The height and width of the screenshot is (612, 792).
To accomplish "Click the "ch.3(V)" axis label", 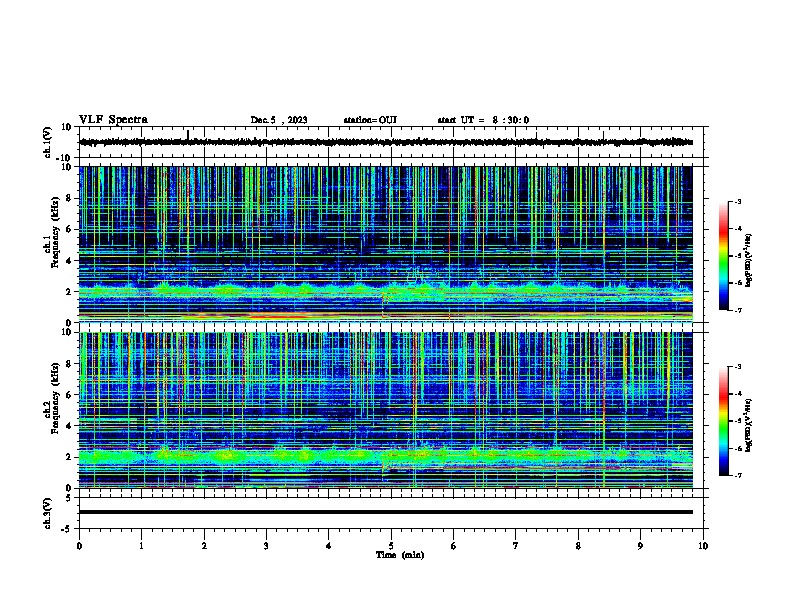I will [x=48, y=513].
